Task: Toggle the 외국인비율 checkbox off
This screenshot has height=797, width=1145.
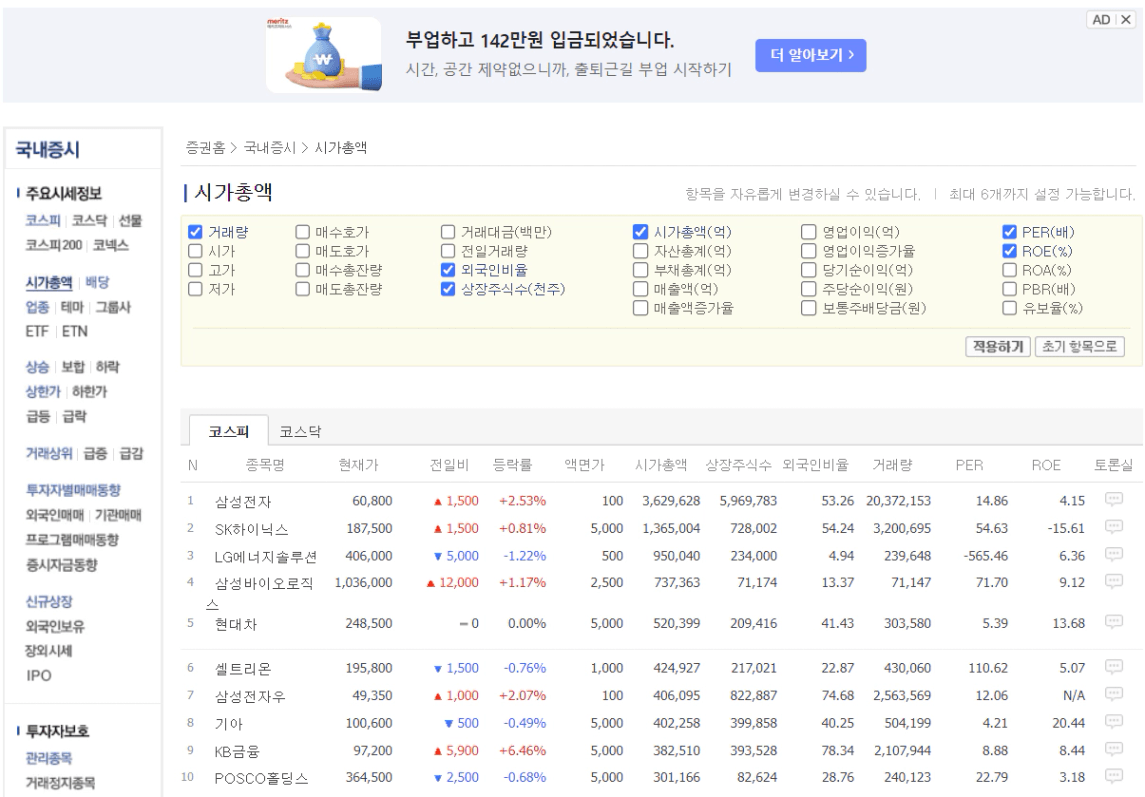Action: (448, 270)
